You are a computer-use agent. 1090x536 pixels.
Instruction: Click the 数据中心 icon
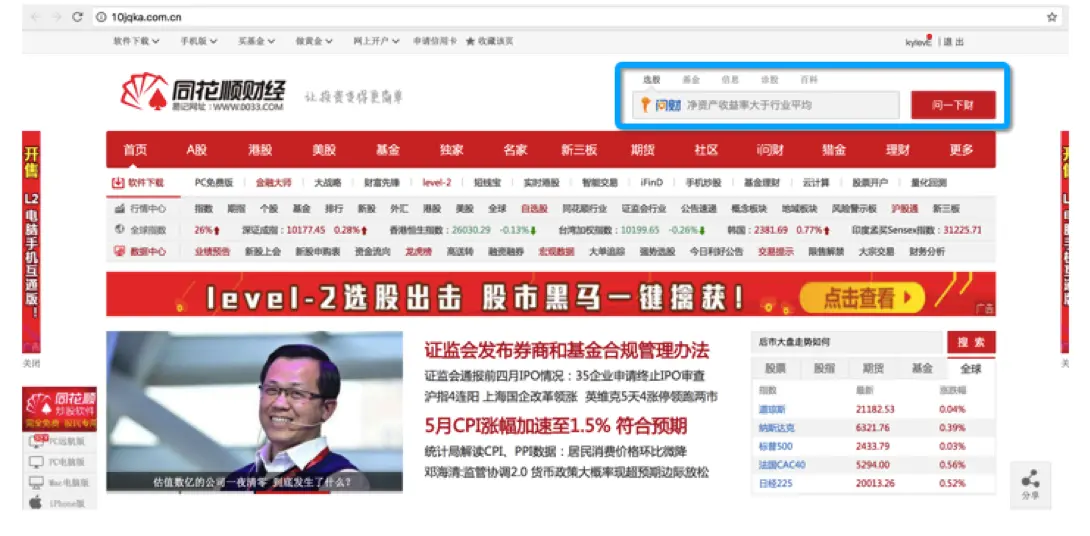(x=119, y=252)
